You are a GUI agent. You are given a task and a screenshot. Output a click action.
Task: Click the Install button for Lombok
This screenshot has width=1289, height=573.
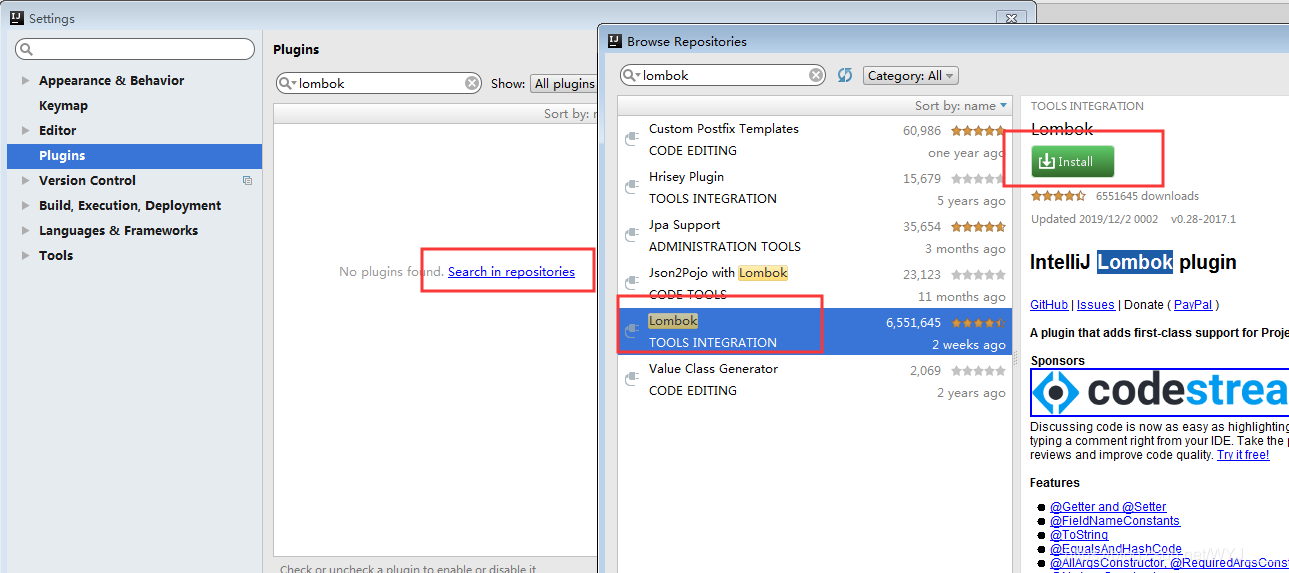[x=1072, y=161]
